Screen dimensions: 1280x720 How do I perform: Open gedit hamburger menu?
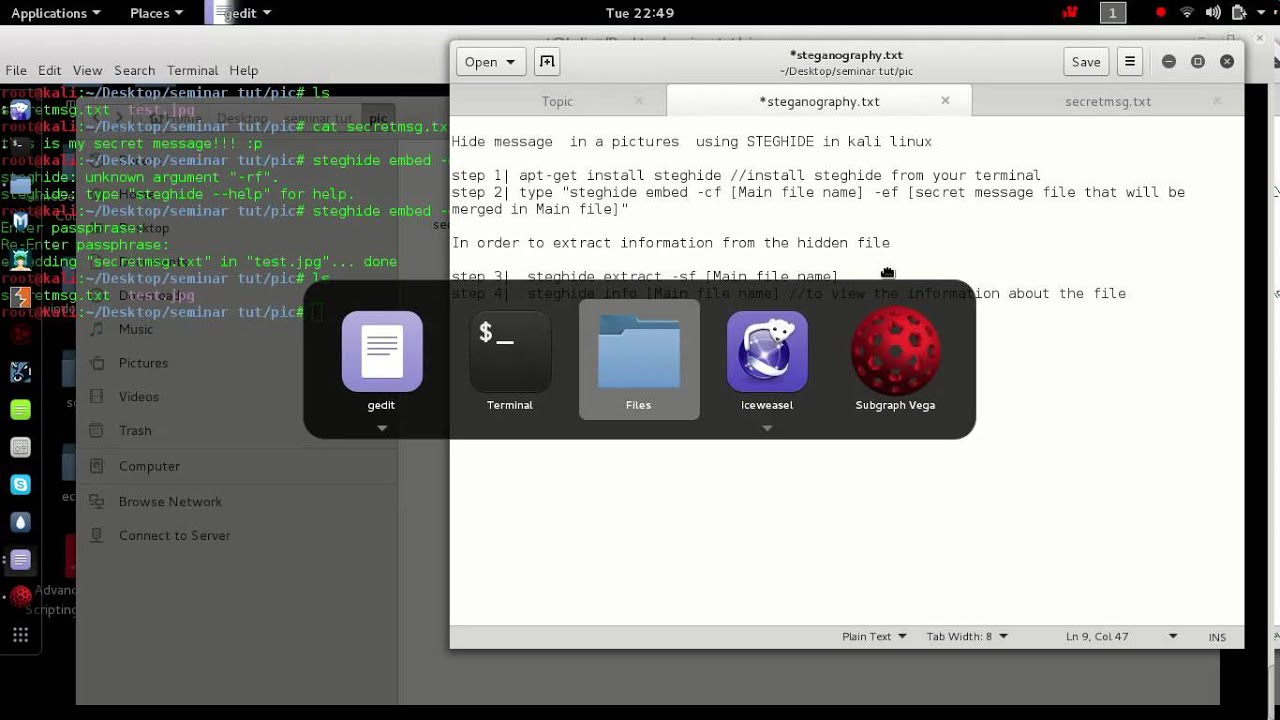tap(1130, 62)
